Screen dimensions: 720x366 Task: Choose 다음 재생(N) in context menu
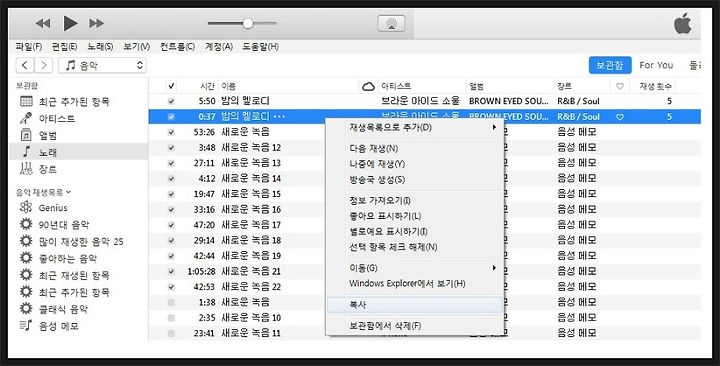pos(414,149)
